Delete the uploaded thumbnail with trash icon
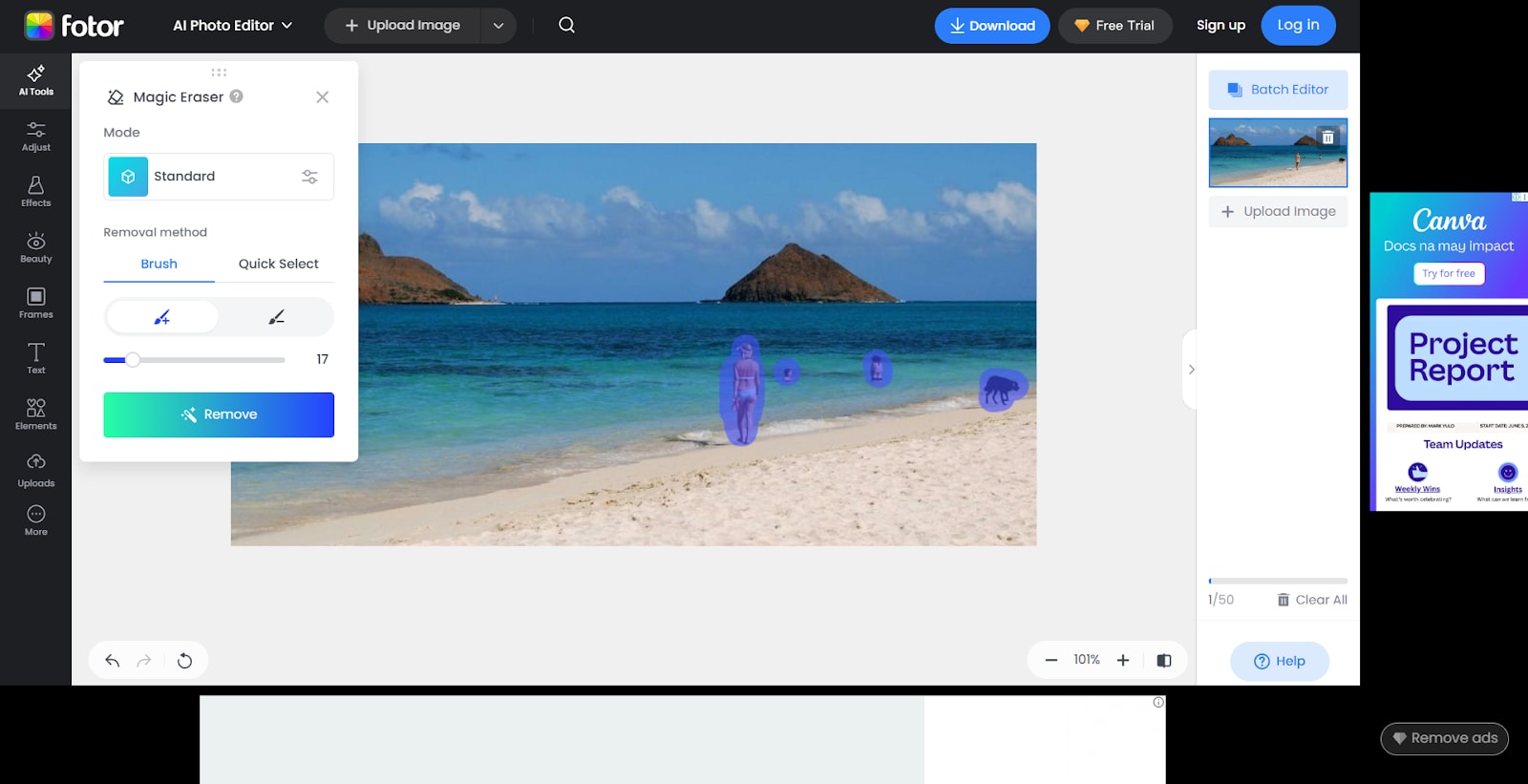This screenshot has width=1528, height=784. (x=1327, y=137)
